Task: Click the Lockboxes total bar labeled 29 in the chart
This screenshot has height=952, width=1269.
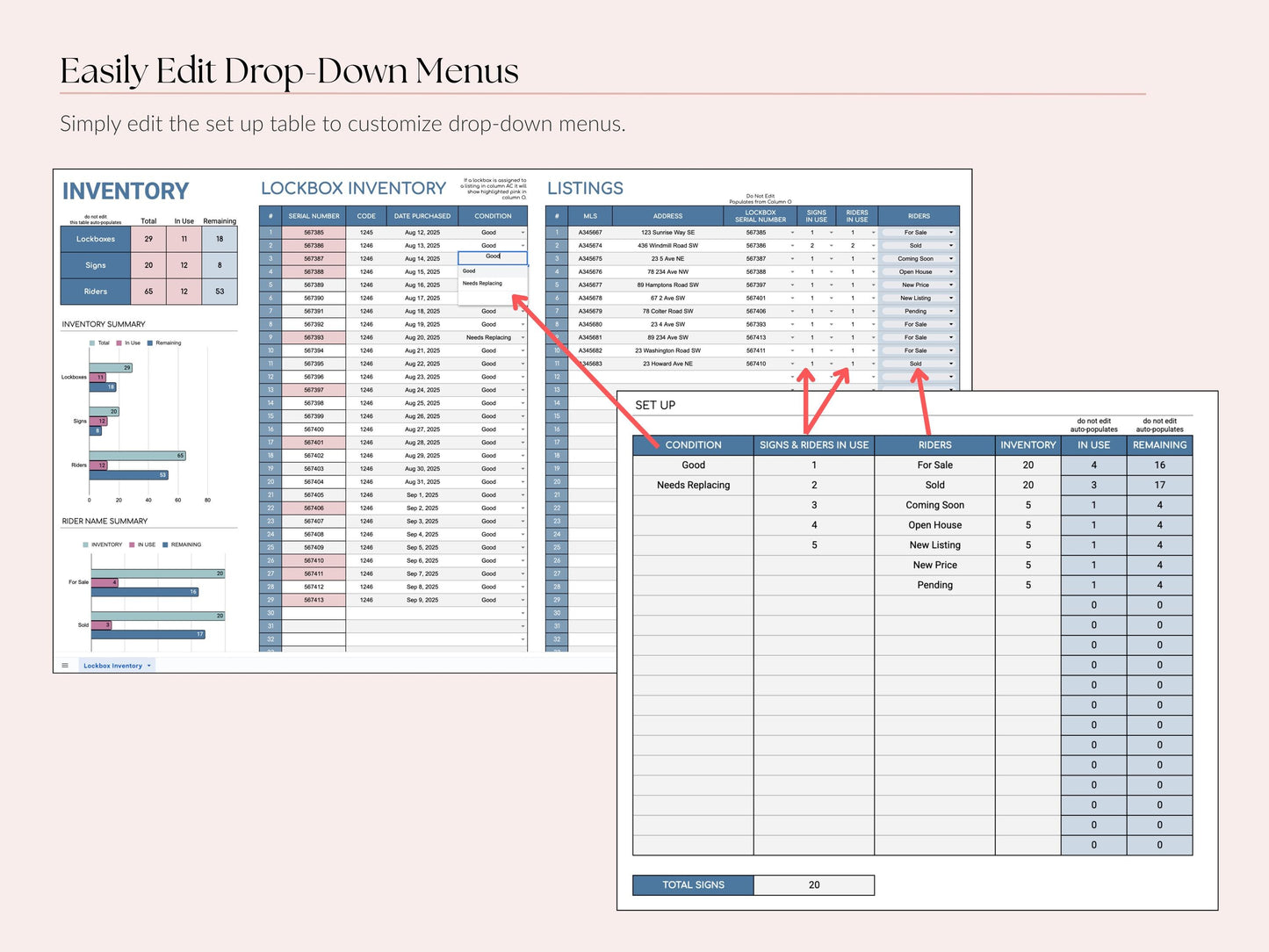Action: (x=111, y=368)
